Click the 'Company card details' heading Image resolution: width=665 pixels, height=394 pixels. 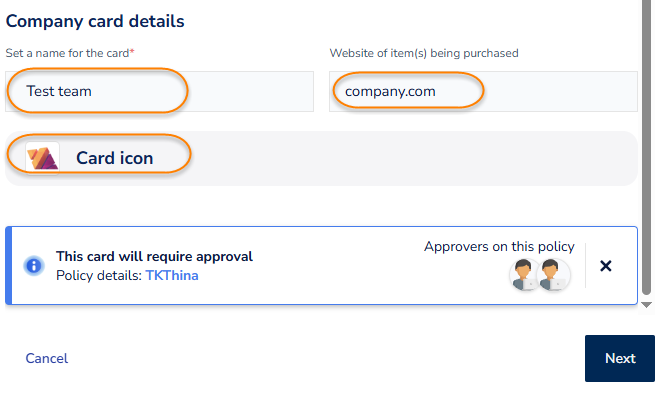tap(95, 21)
